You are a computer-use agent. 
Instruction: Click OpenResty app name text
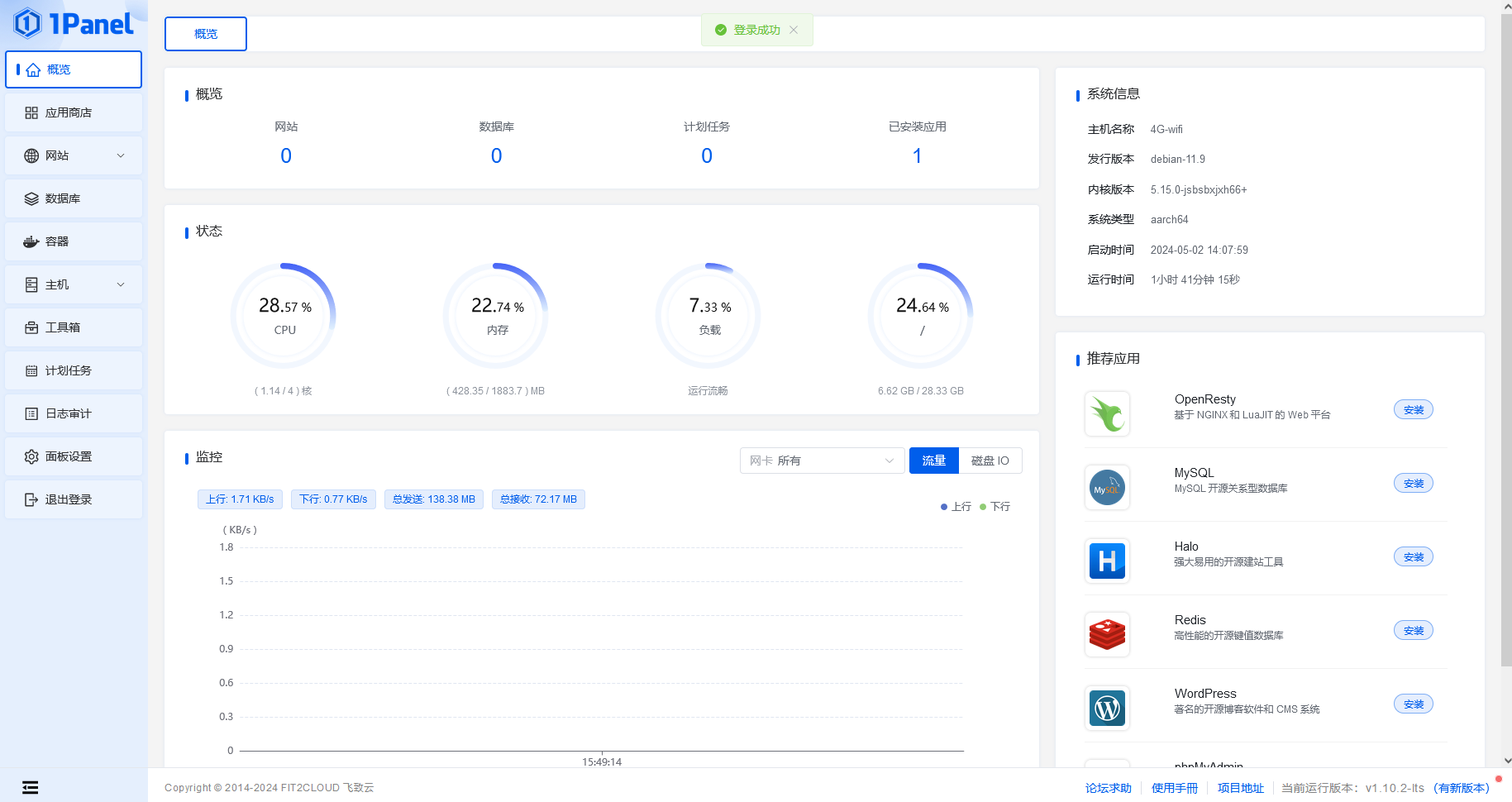coord(1205,399)
